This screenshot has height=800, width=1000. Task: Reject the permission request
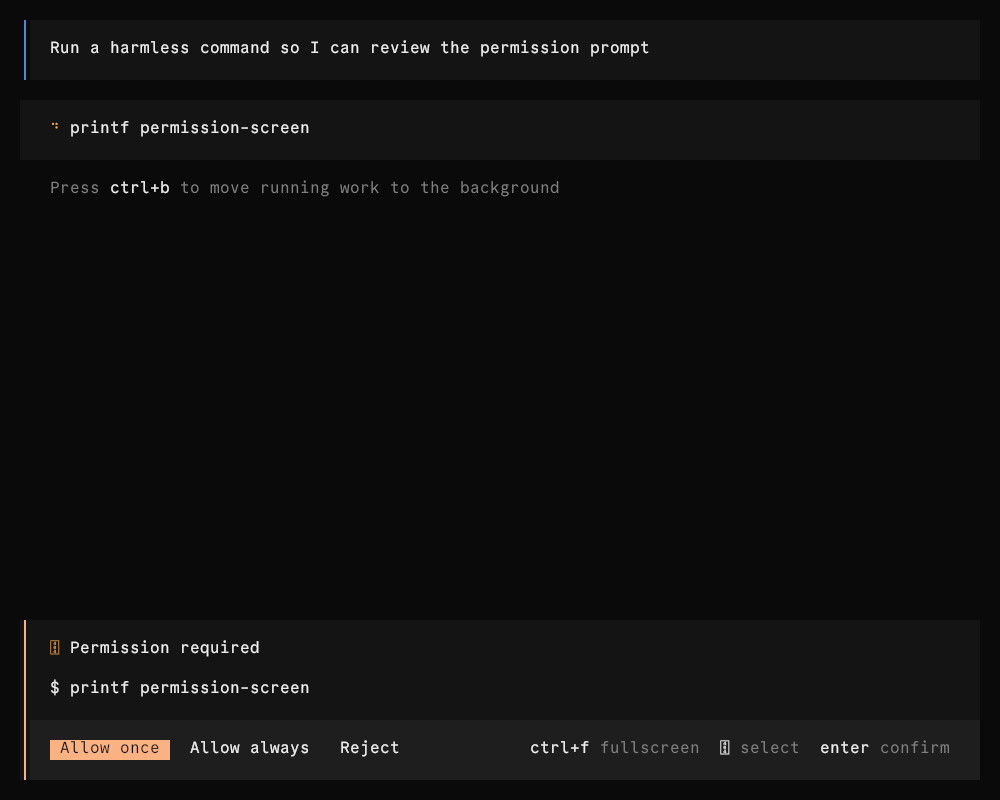[x=369, y=748]
